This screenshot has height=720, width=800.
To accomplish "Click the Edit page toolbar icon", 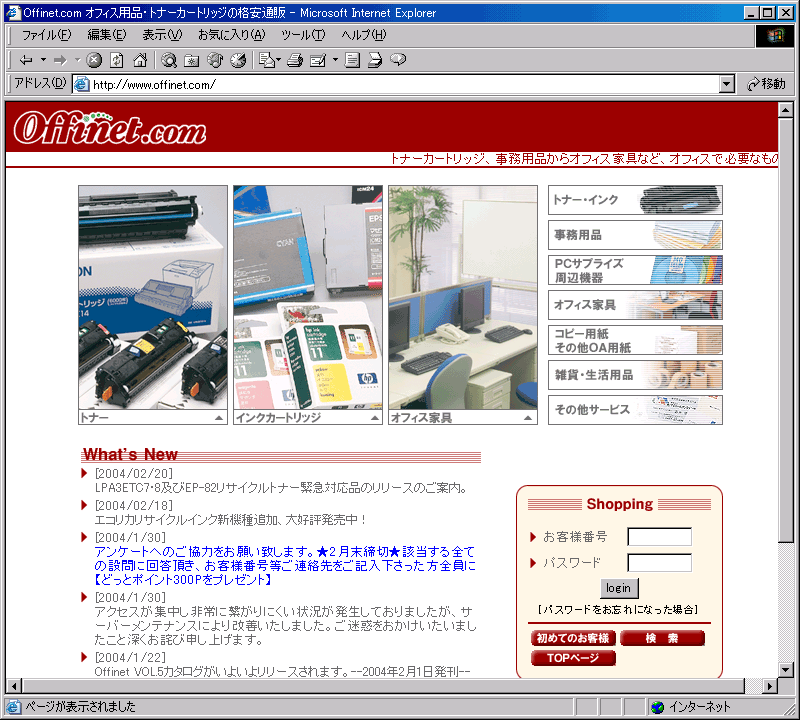I will tap(318, 60).
